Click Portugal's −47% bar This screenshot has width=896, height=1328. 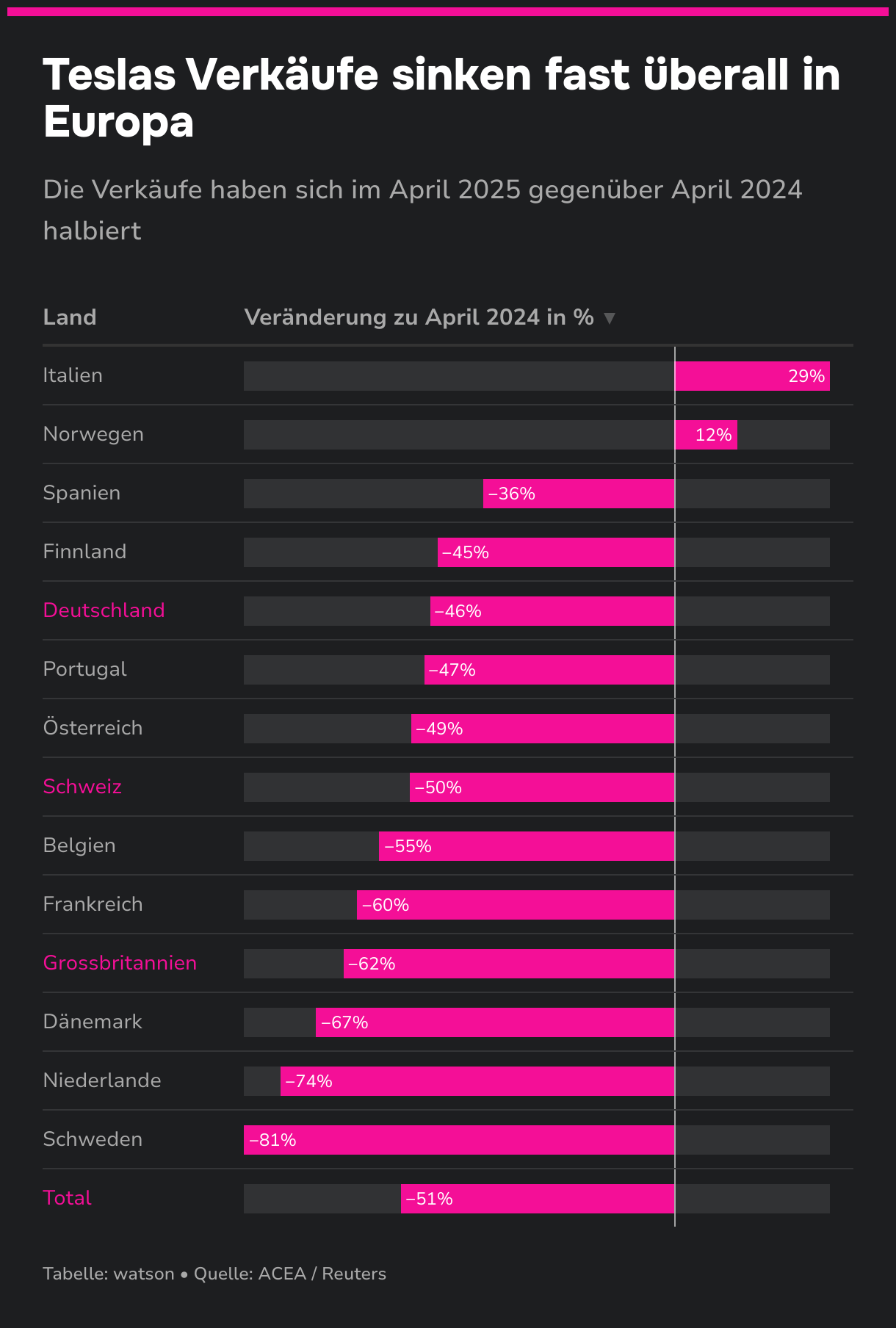coord(549,670)
